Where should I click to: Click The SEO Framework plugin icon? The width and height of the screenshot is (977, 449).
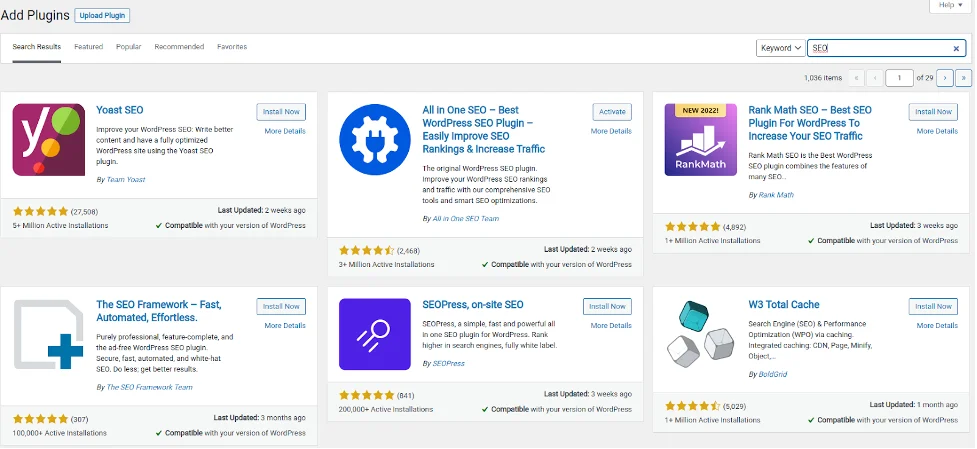[x=49, y=334]
